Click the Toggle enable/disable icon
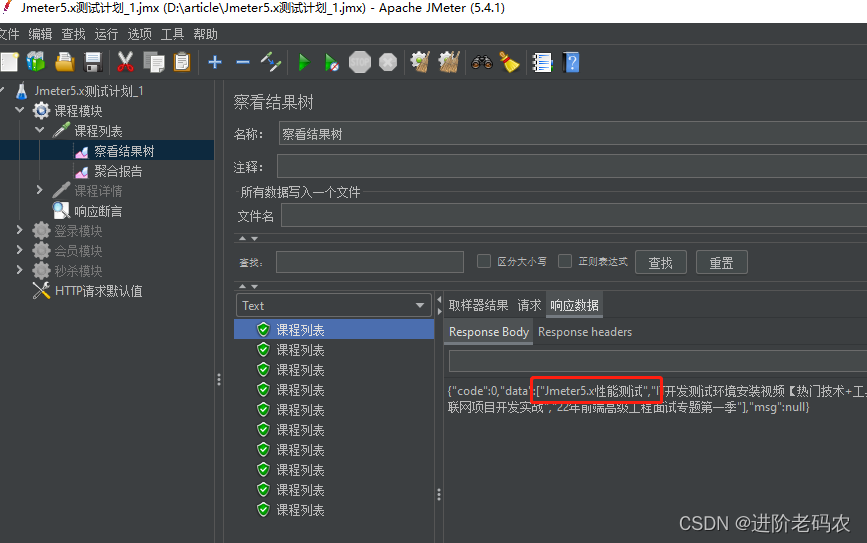This screenshot has height=543, width=867. pyautogui.click(x=271, y=62)
